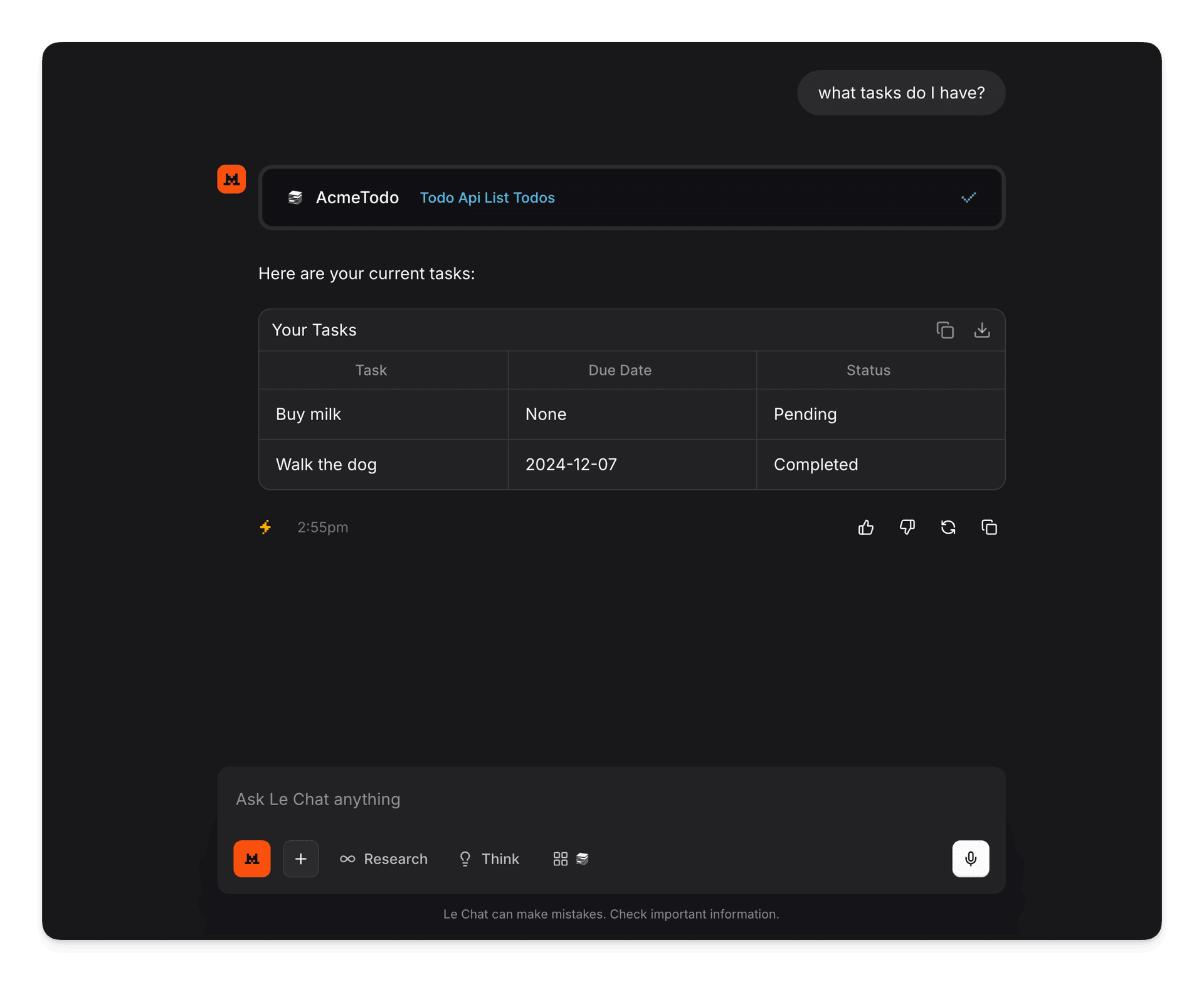The image size is (1204, 982).
Task: Copy the Your Tasks table
Action: (944, 330)
